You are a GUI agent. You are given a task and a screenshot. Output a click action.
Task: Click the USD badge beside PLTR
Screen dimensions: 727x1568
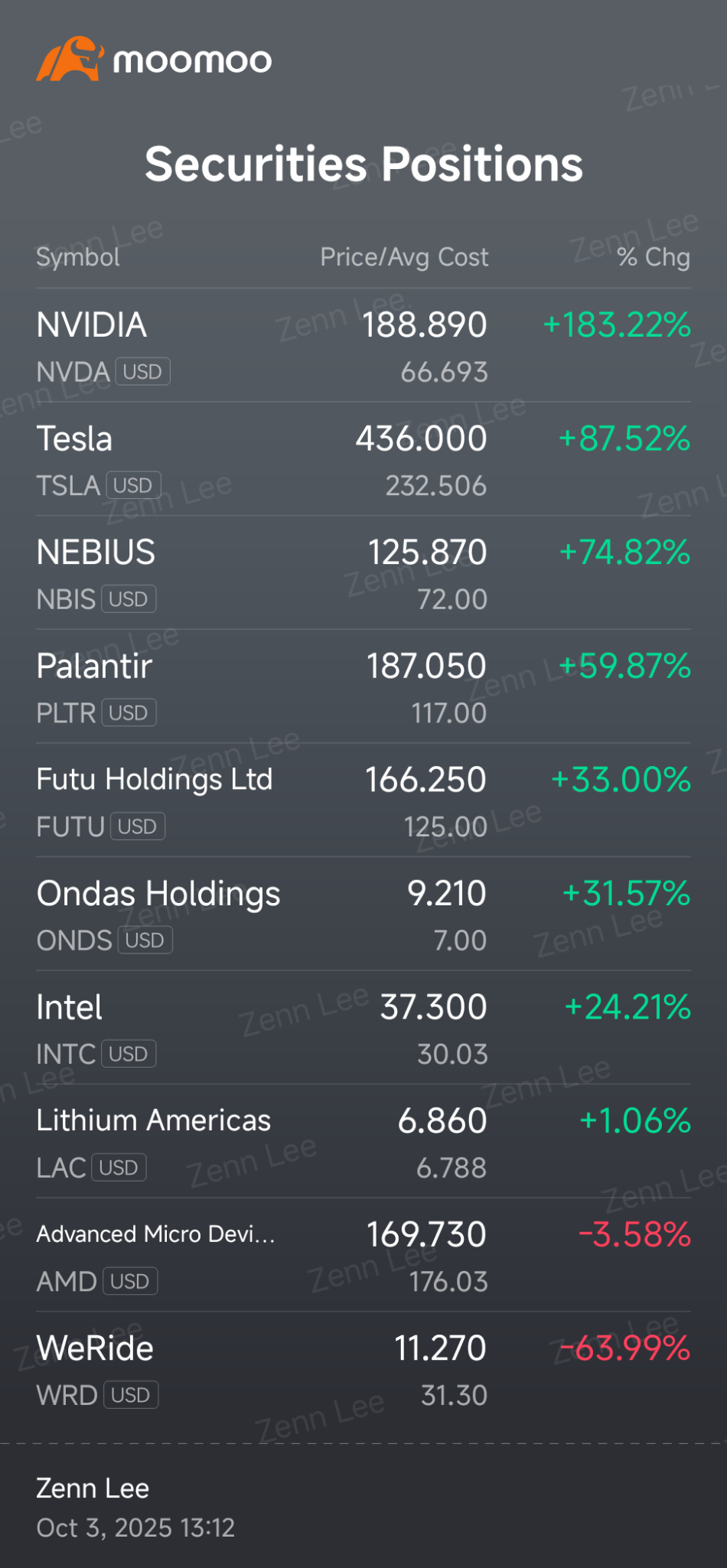[x=129, y=712]
